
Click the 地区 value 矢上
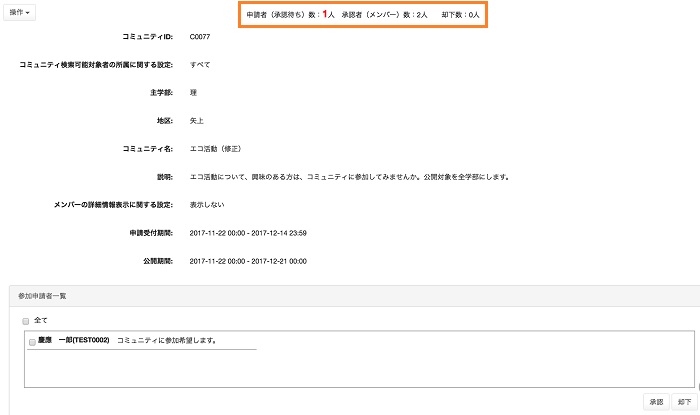tap(196, 121)
